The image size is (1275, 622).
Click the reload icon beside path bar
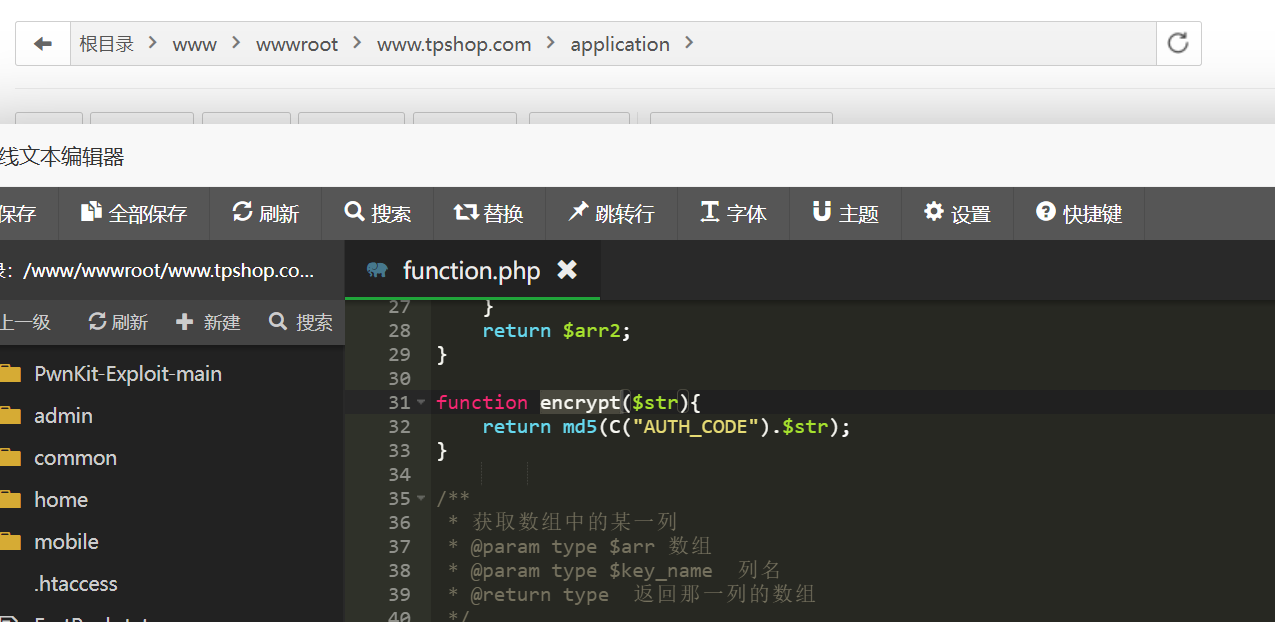pyautogui.click(x=1178, y=43)
